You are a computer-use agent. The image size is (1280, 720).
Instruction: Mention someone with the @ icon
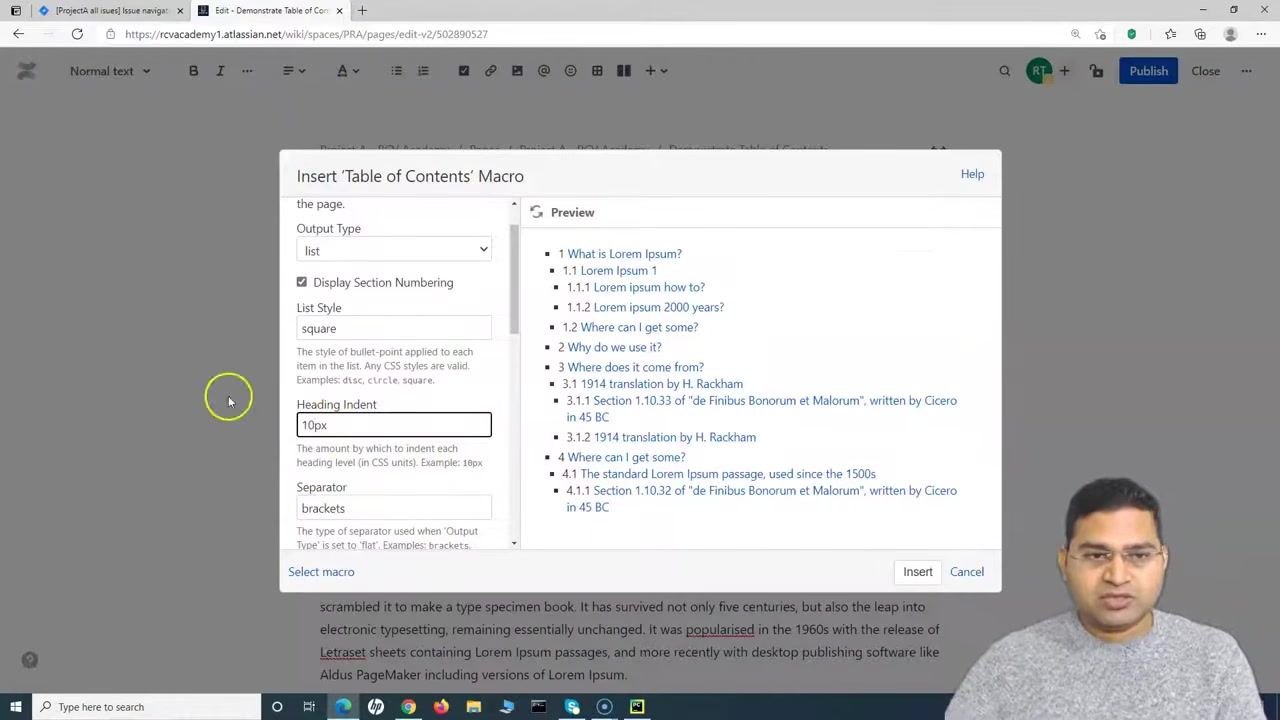[544, 71]
